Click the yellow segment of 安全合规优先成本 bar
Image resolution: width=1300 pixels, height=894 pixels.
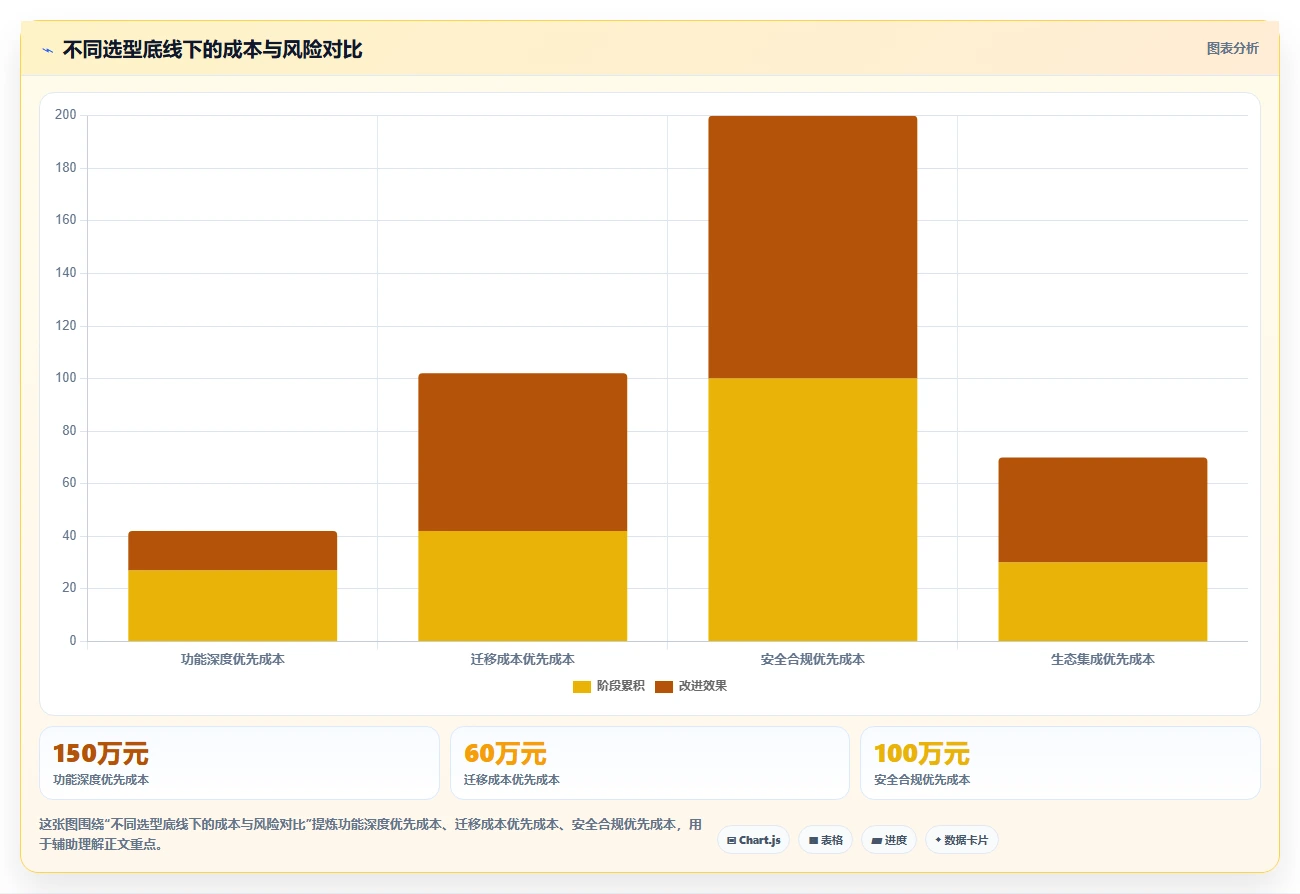tap(812, 509)
